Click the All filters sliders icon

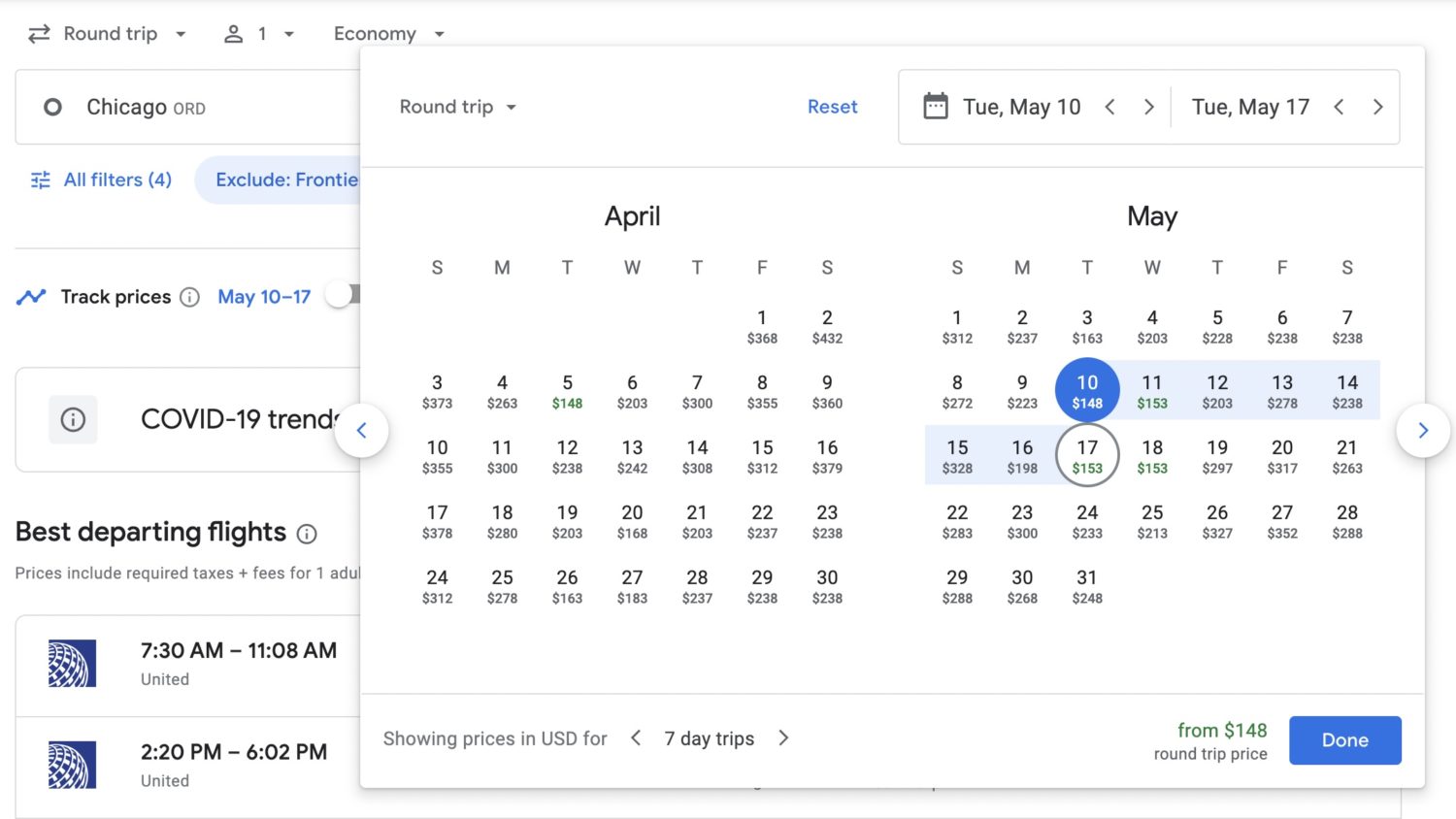tap(40, 180)
